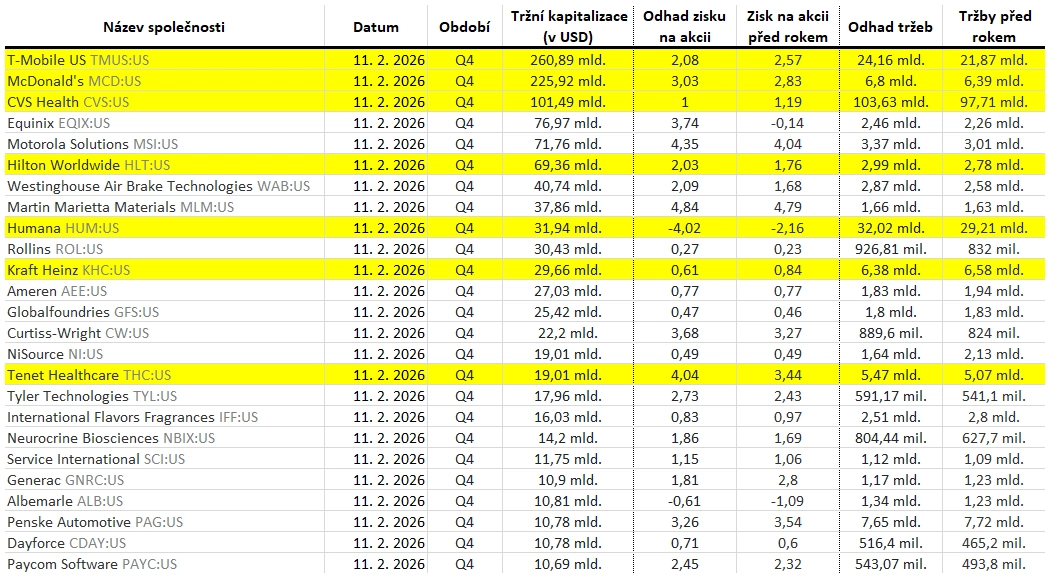Viewport: 1050px width, 578px height.
Task: Select the Kraft Heinz KHC:US cell
Action: [69, 271]
